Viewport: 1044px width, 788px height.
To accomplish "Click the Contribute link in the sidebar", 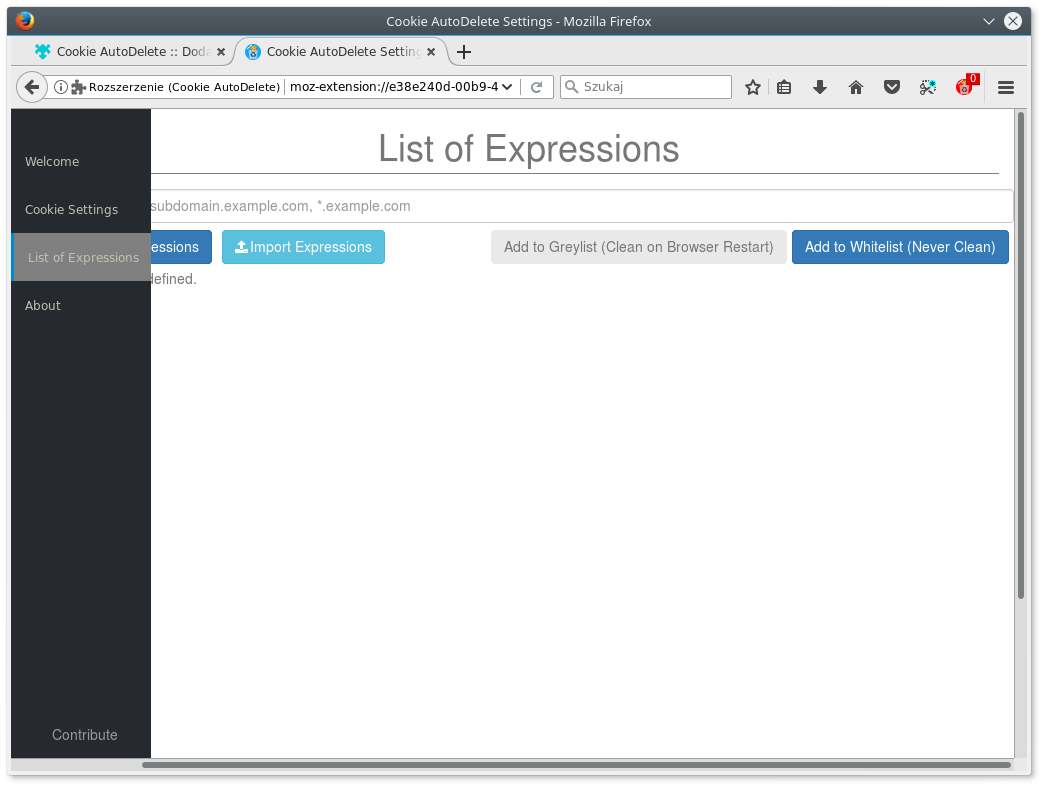I will coord(85,735).
